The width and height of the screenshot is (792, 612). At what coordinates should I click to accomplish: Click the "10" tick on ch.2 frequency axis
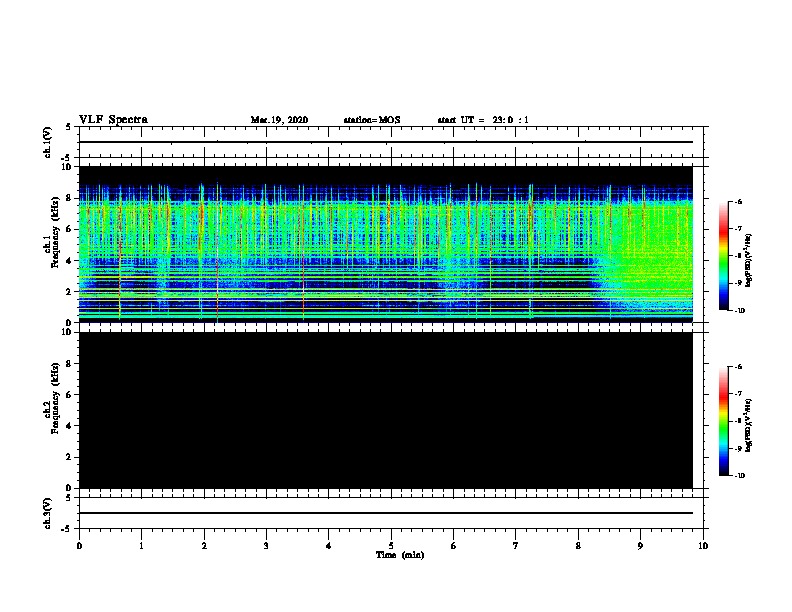pos(67,332)
